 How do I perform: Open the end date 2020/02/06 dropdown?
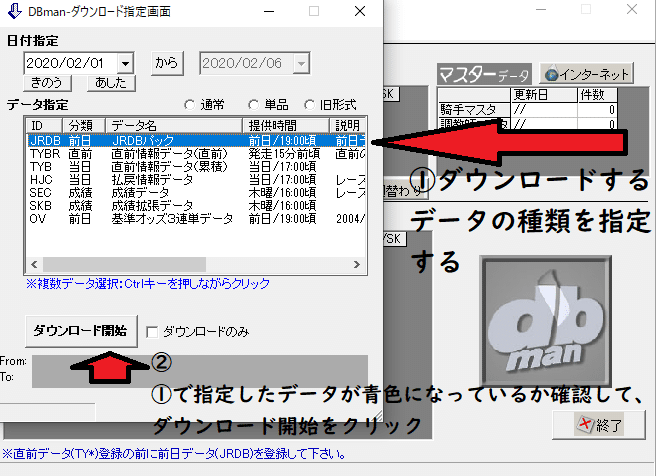(x=301, y=64)
